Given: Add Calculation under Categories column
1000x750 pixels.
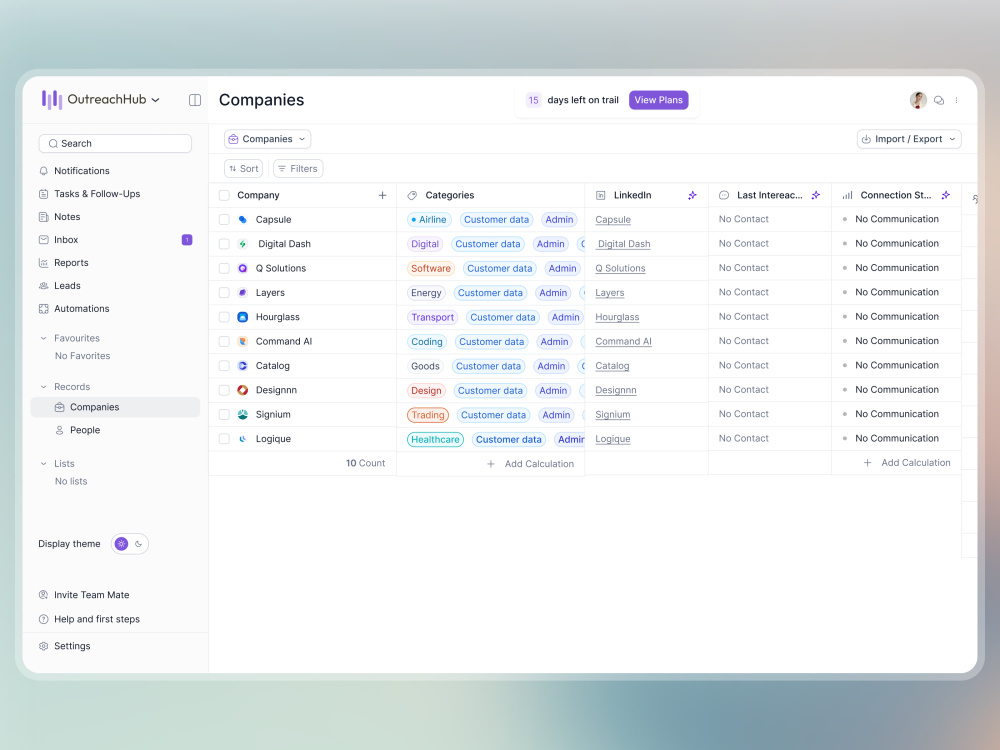Looking at the screenshot, I should tap(530, 464).
